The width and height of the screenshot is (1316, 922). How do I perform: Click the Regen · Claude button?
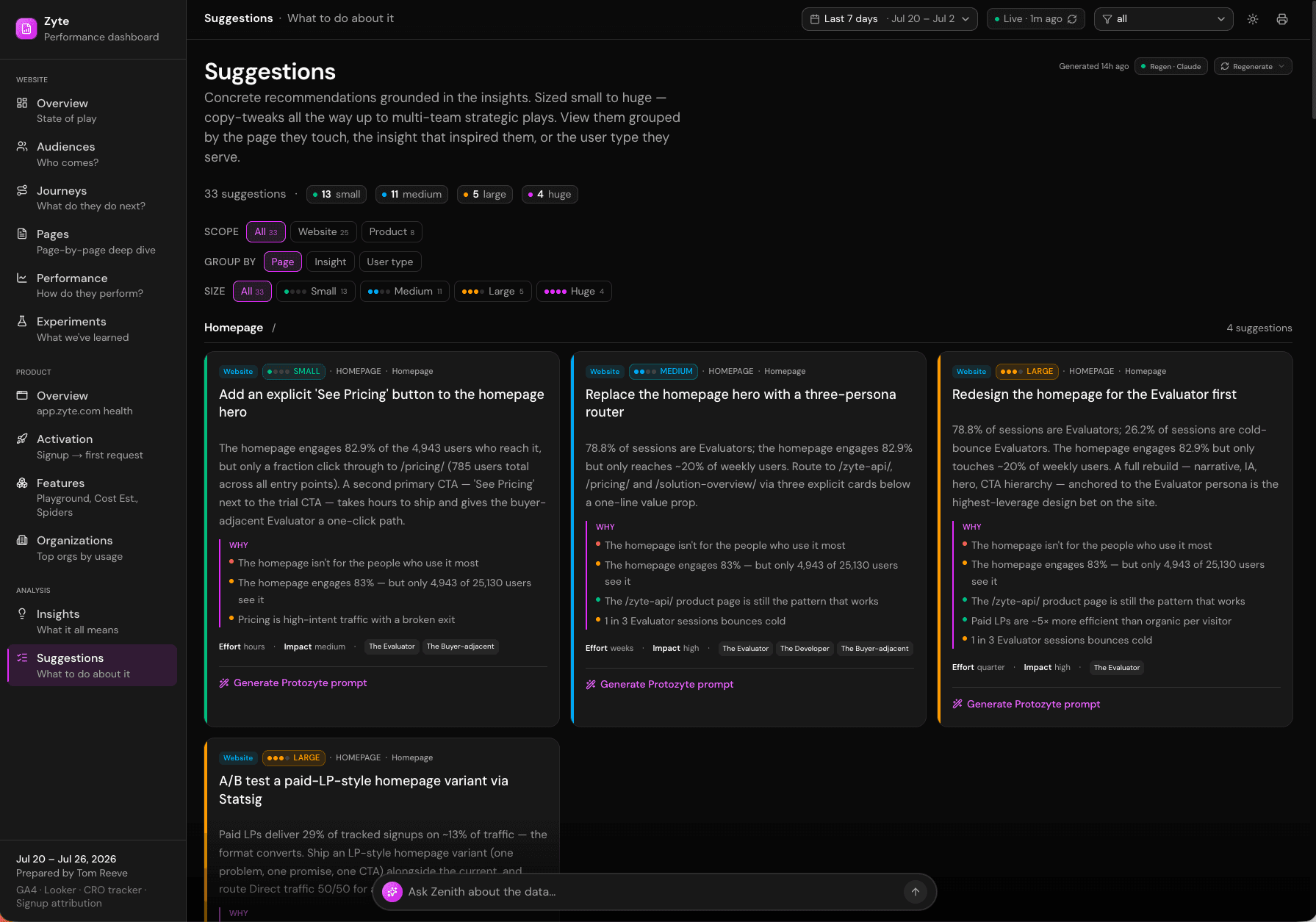[1171, 66]
